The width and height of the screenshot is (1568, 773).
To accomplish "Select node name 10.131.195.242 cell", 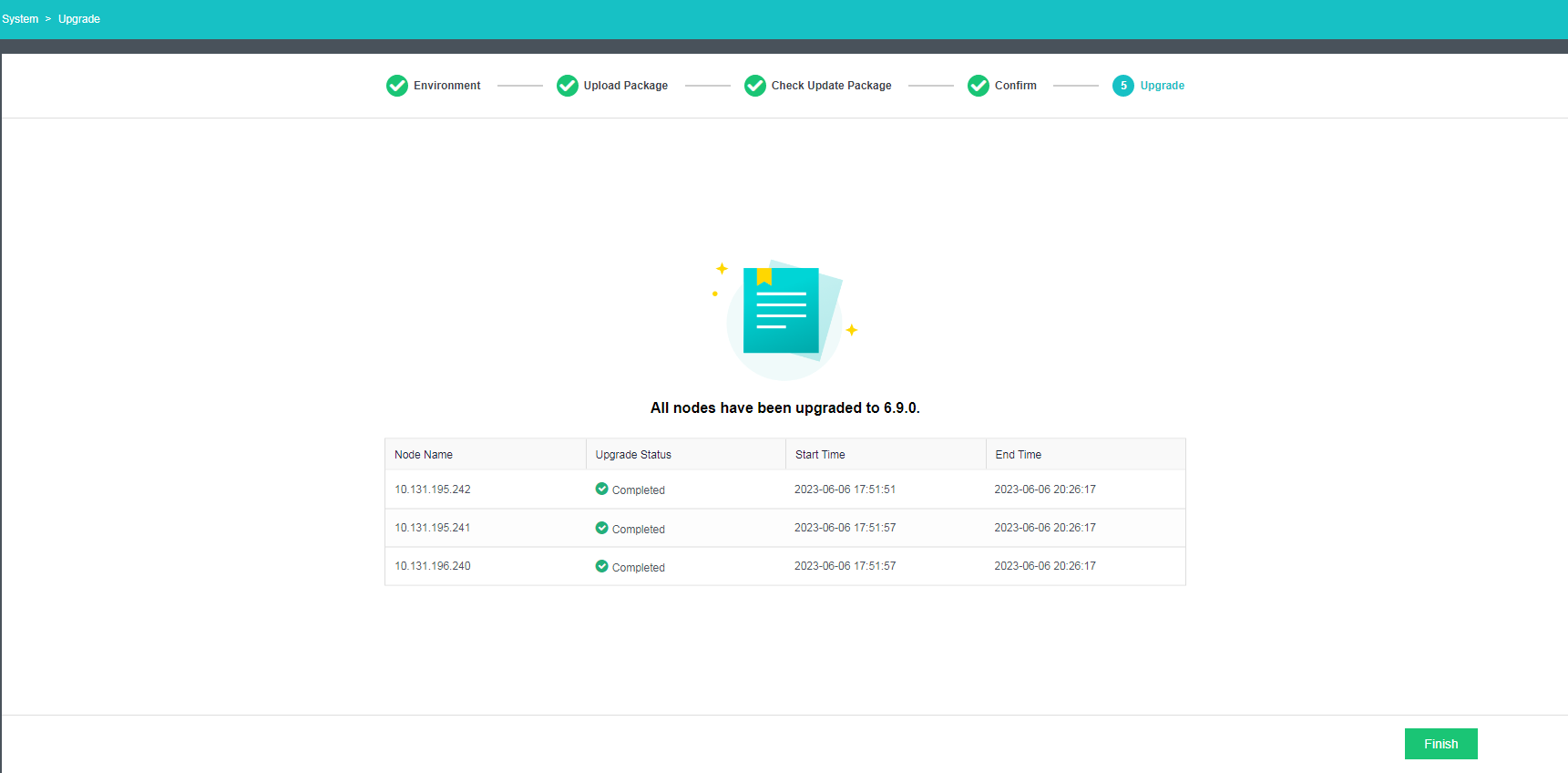I will 433,490.
